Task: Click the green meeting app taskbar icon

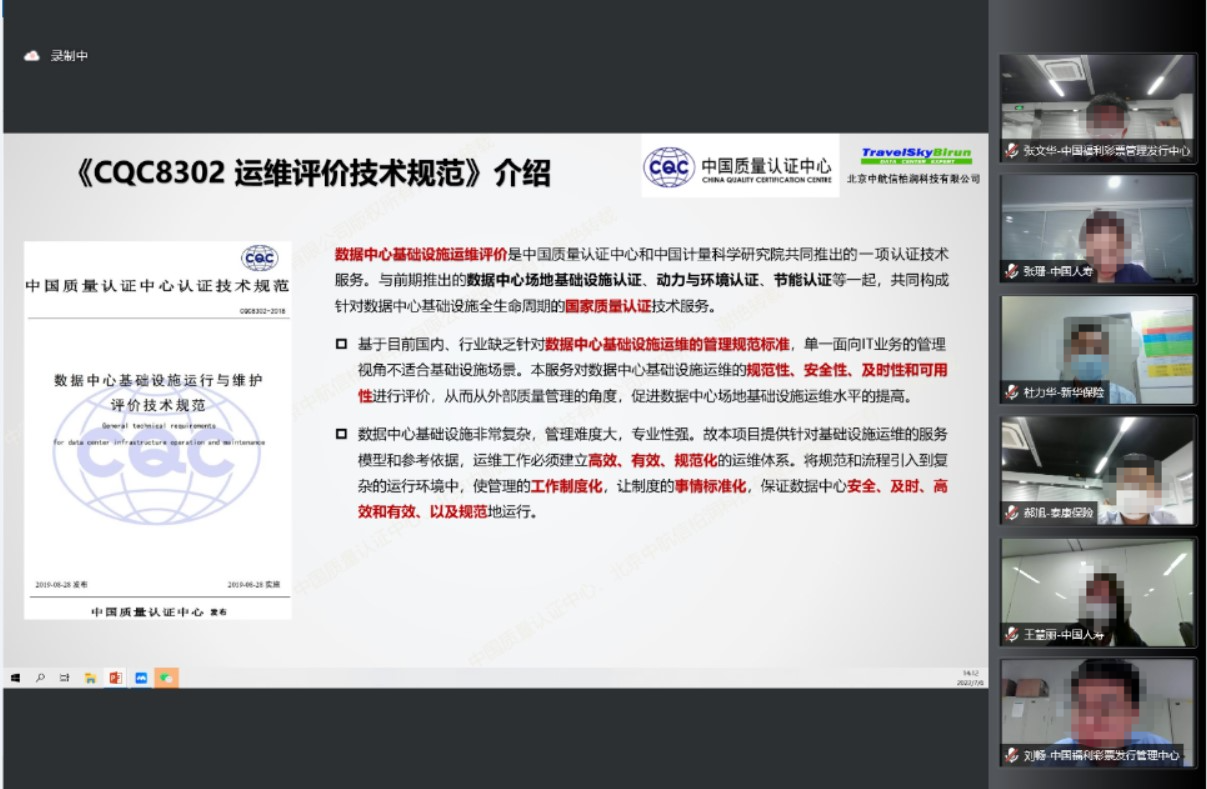Action: click(x=166, y=678)
